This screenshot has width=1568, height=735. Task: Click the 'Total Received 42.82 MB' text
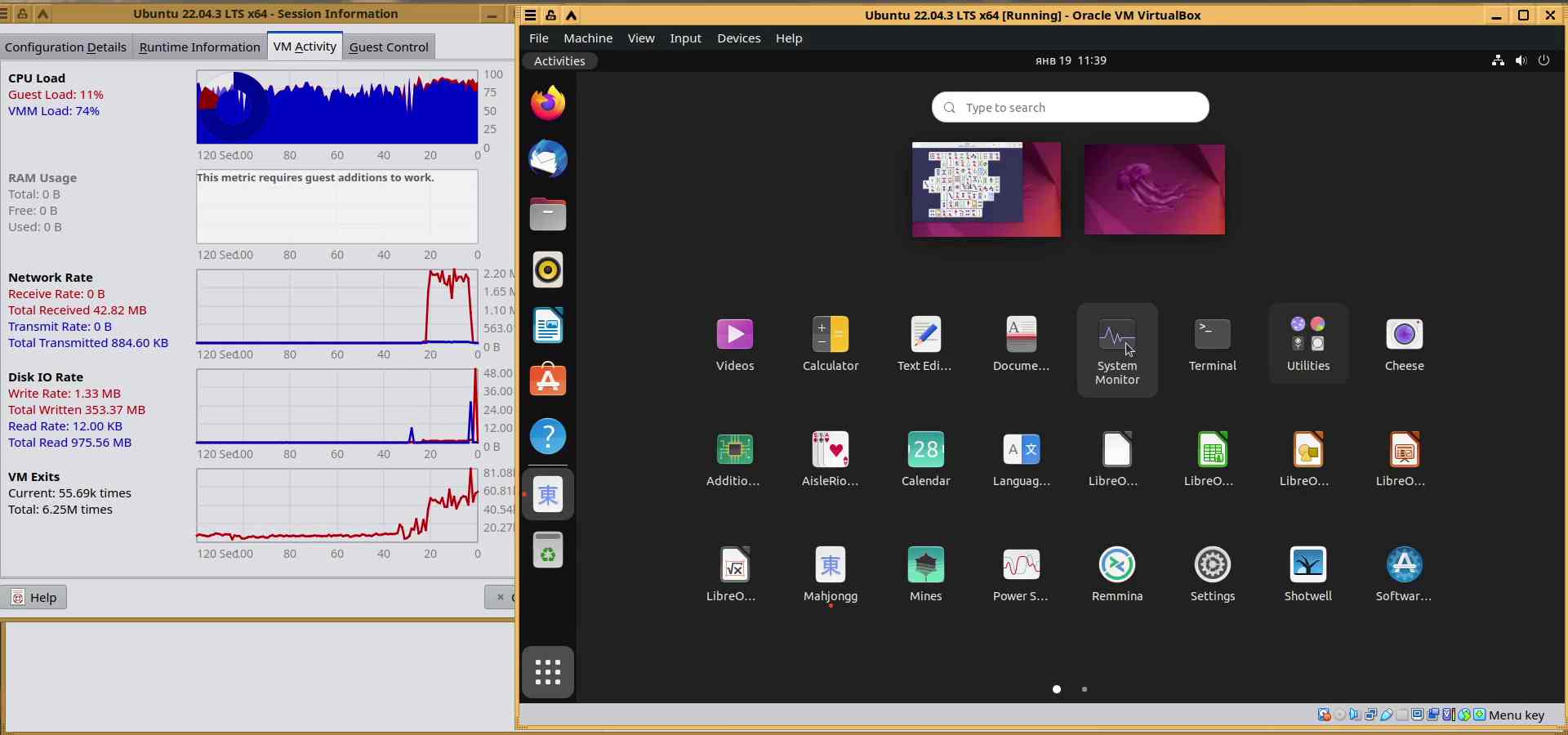[78, 310]
